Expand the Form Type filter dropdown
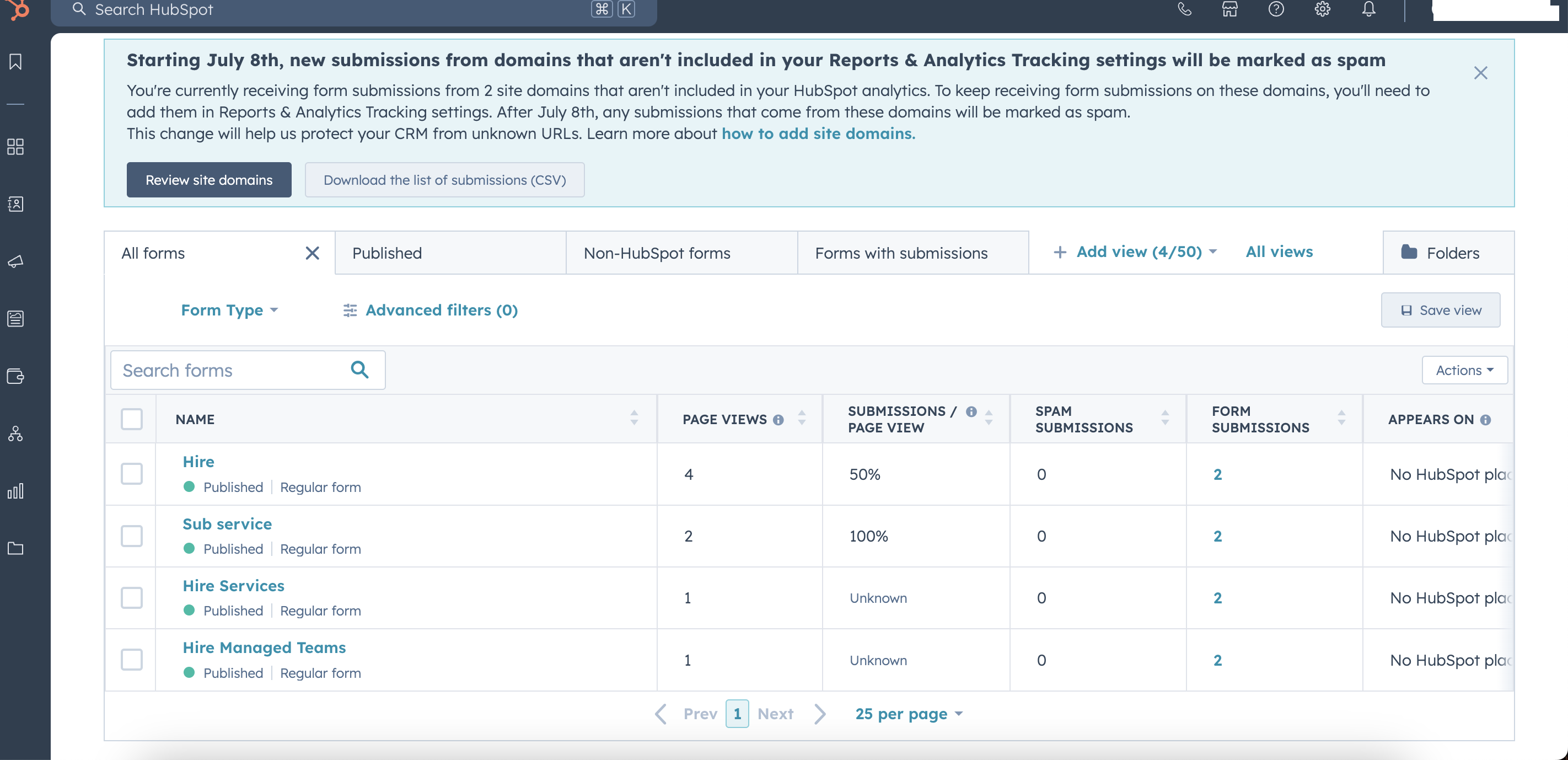1568x760 pixels. click(229, 310)
